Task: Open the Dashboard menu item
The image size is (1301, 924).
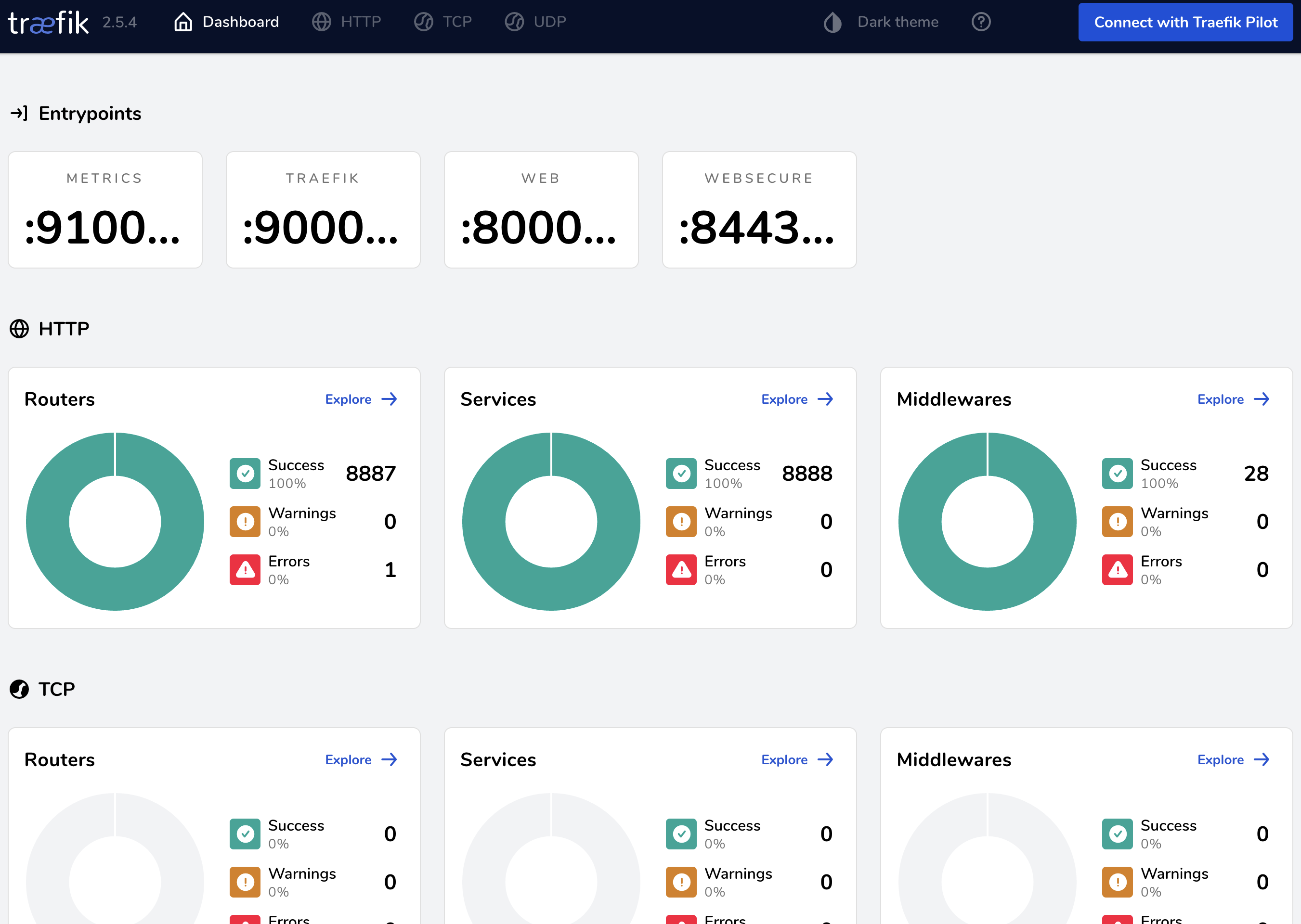Action: coord(240,22)
